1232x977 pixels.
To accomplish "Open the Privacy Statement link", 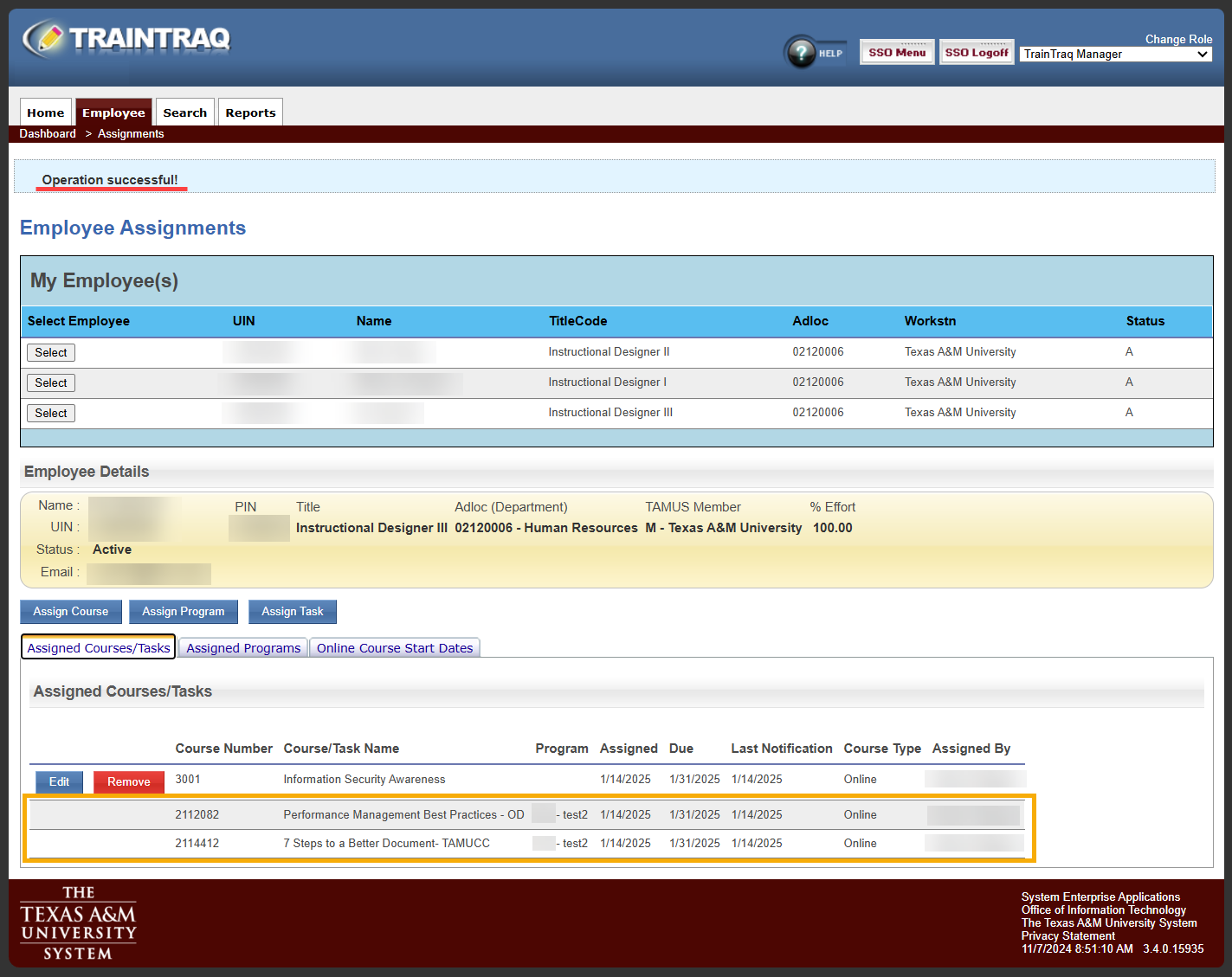I will [x=1068, y=936].
